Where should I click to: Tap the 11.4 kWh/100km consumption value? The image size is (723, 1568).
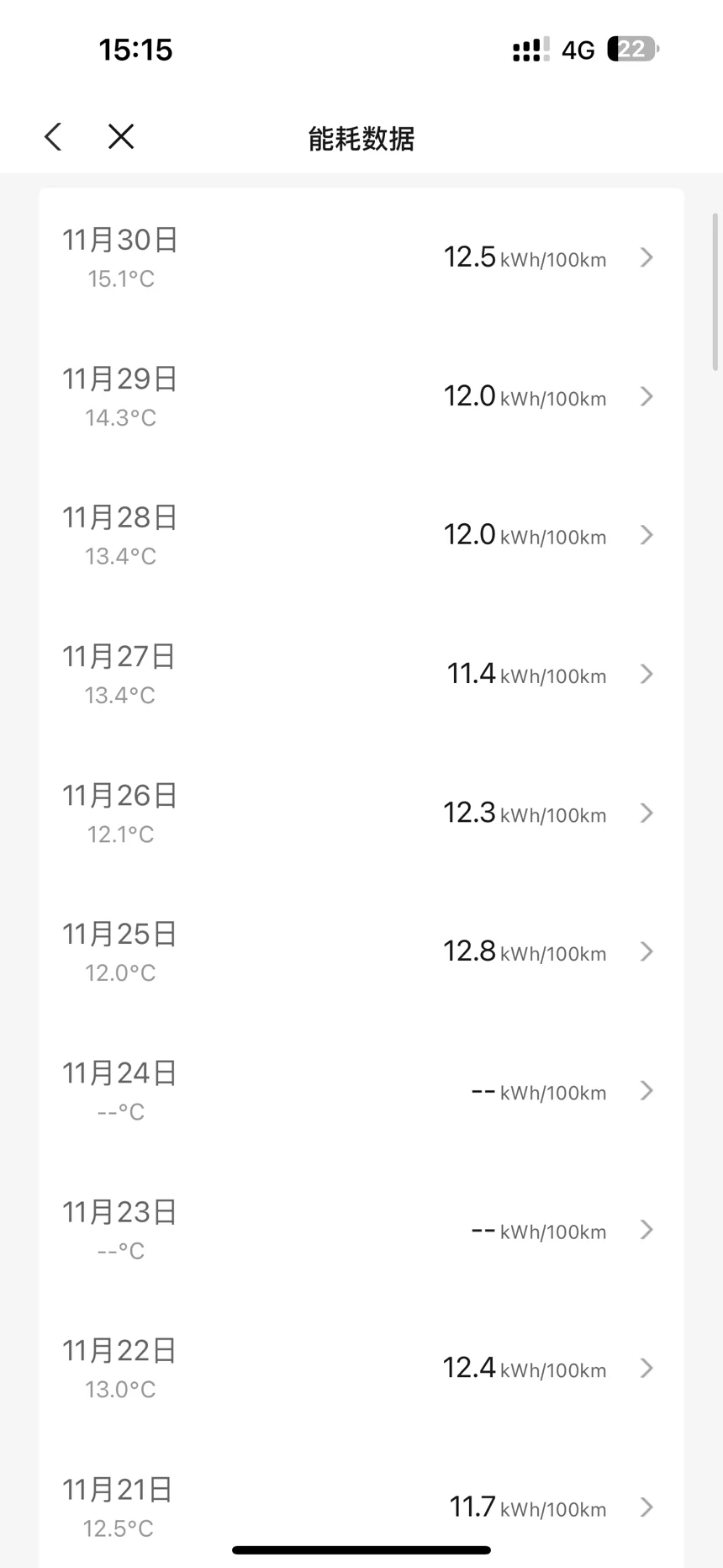(x=526, y=674)
